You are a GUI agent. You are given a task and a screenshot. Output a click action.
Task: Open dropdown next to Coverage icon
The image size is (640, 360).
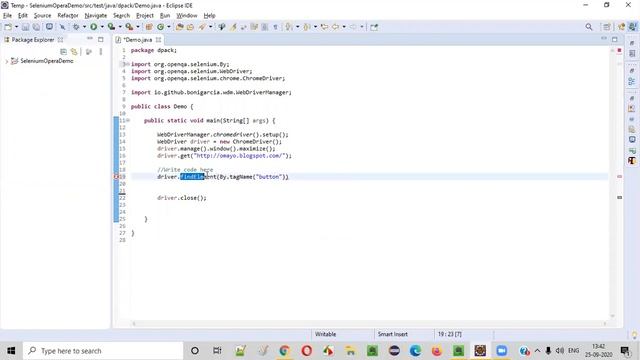click(x=120, y=27)
